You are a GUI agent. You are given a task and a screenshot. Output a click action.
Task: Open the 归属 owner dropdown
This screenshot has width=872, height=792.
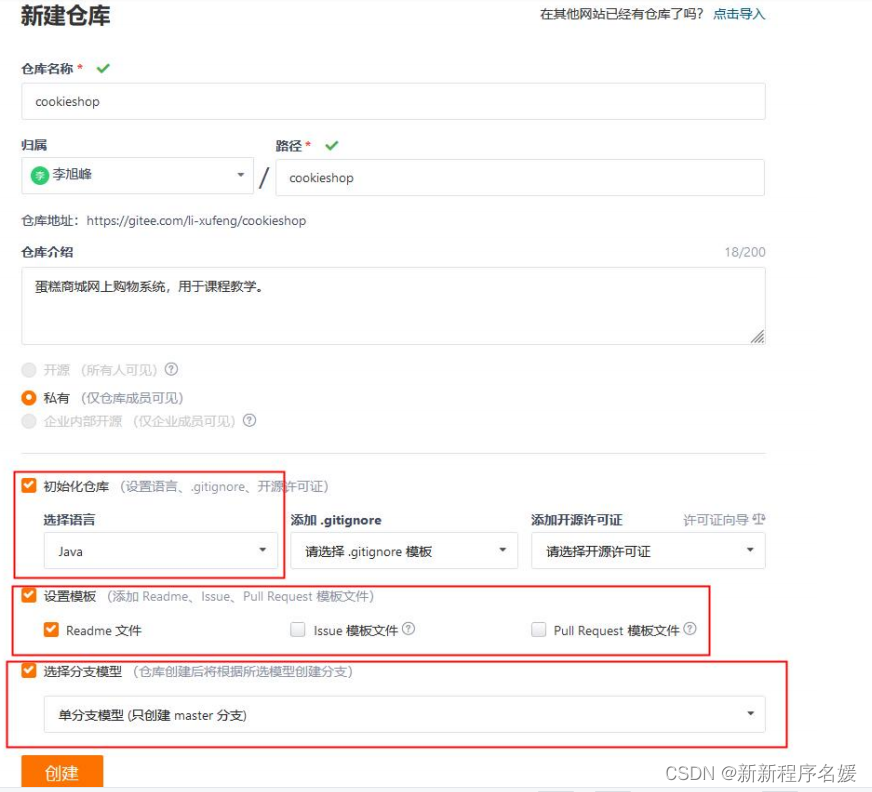tap(137, 175)
